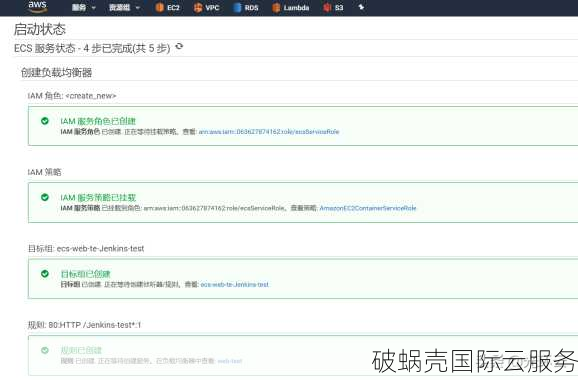Open the Lambda shortcut
578x380 pixels.
[290, 7]
